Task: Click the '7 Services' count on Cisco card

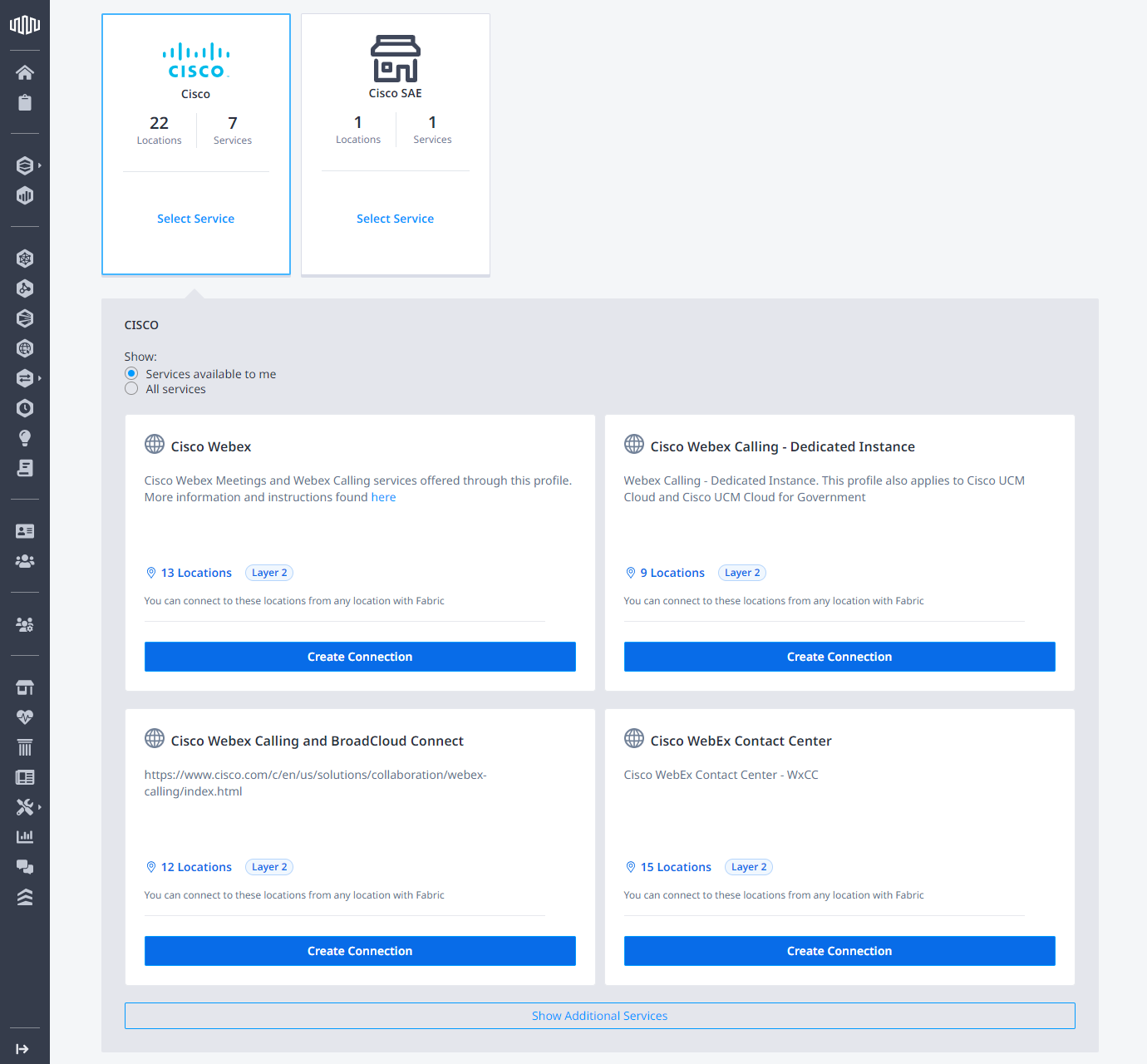Action: [233, 131]
